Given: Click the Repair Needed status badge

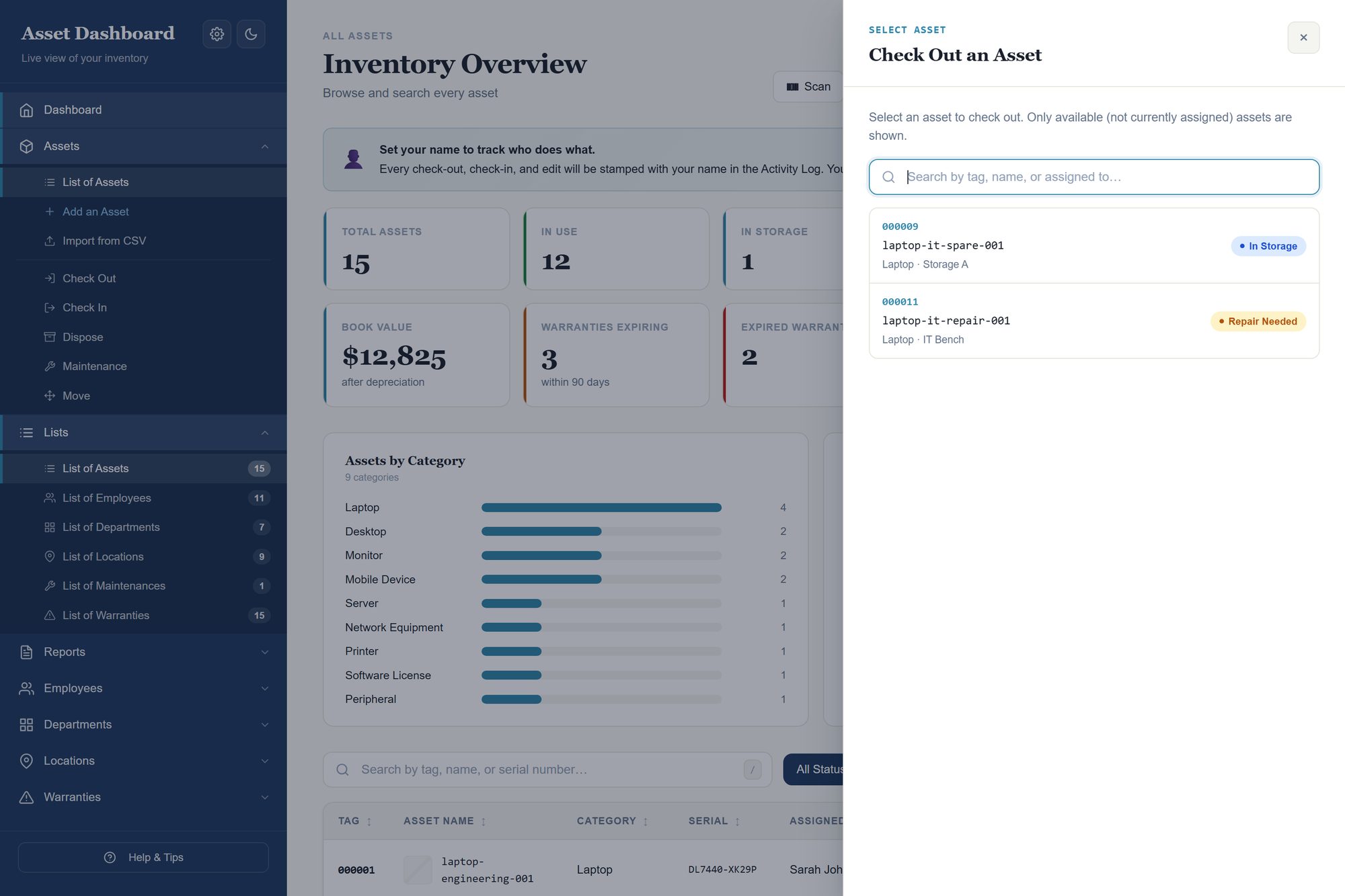Looking at the screenshot, I should coord(1258,321).
